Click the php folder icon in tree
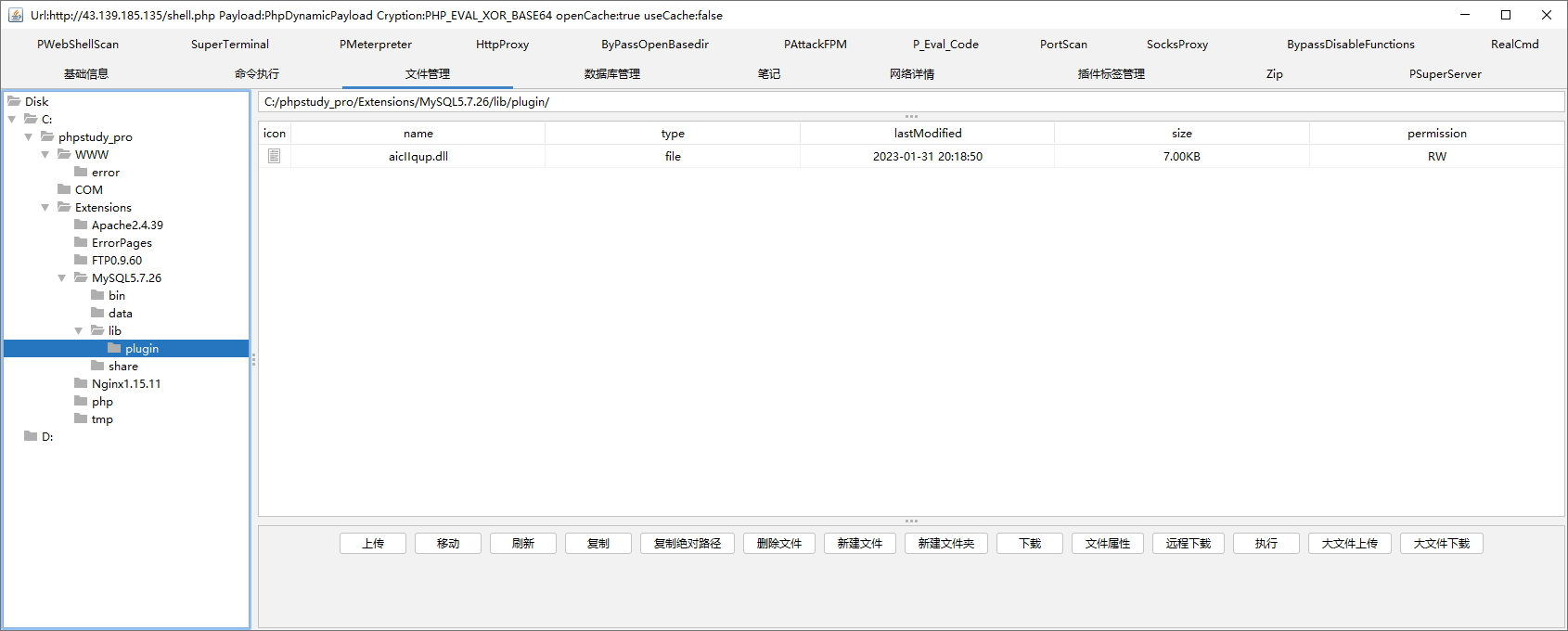The width and height of the screenshot is (1568, 631). (81, 401)
